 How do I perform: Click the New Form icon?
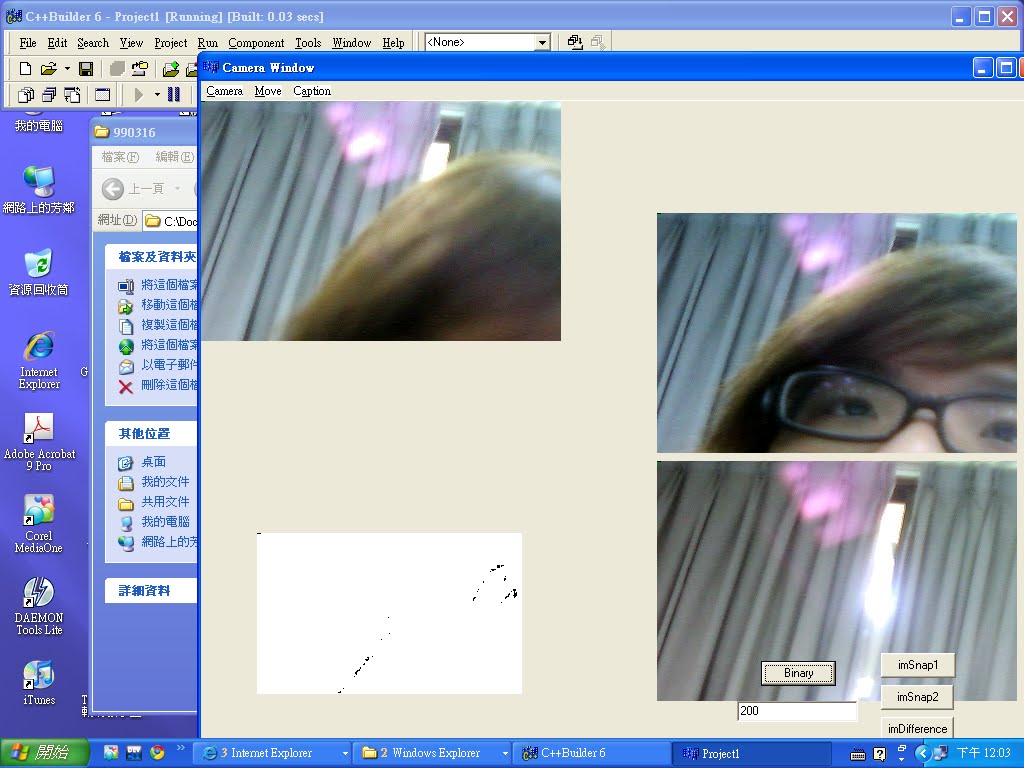point(103,95)
